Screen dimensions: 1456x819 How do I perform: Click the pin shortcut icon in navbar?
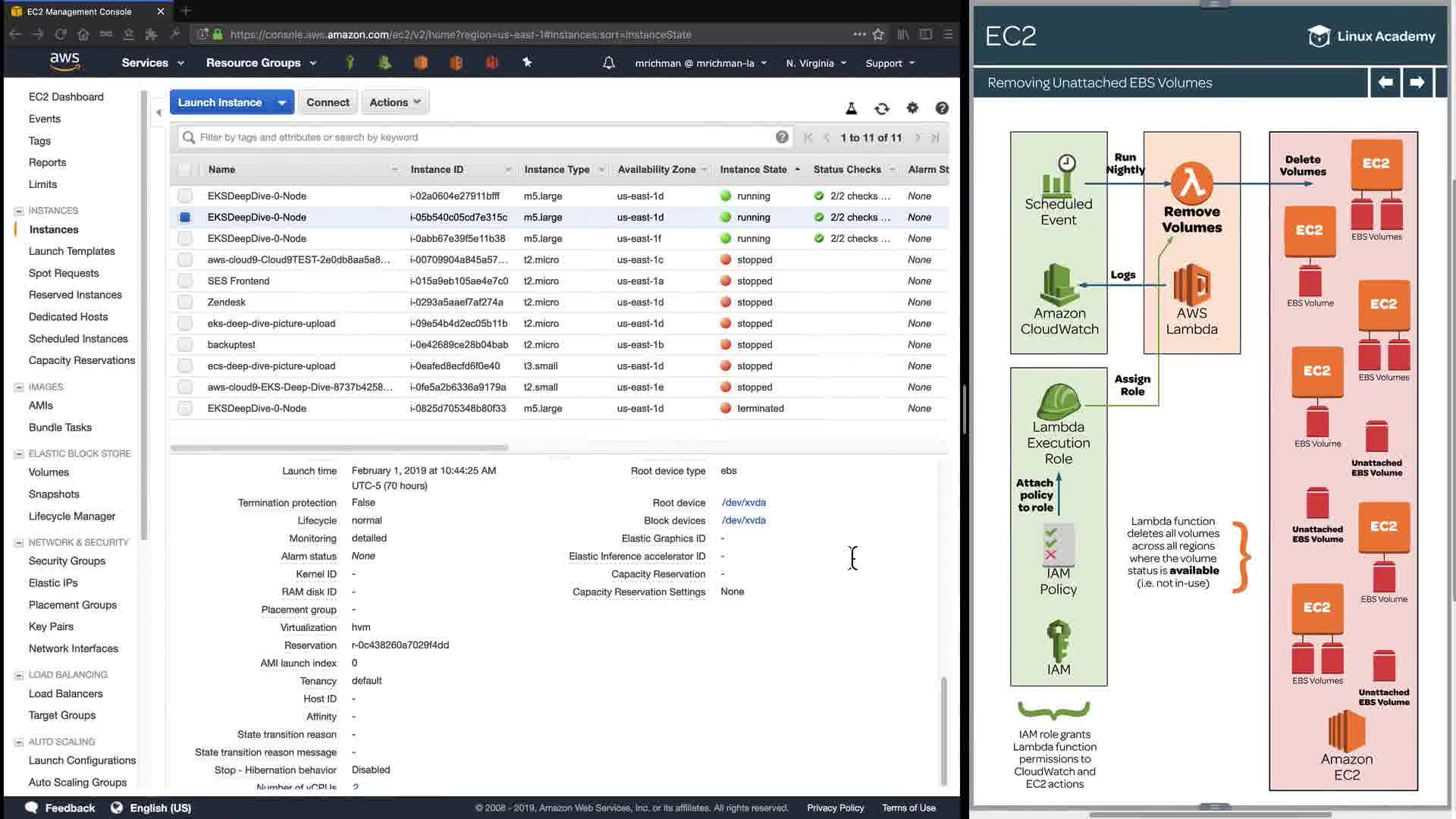[x=527, y=62]
